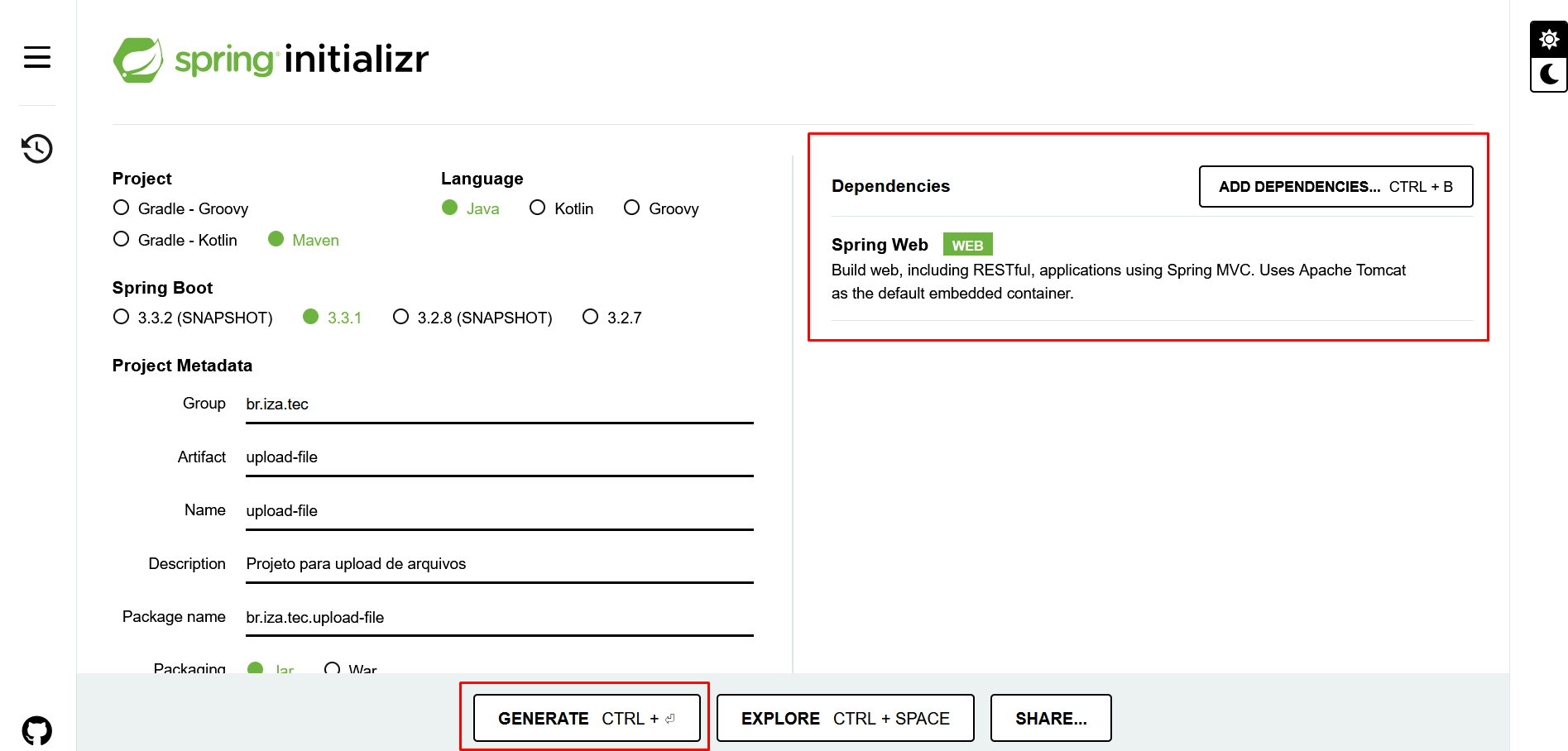Open the Share dialog
The image size is (1568, 751).
[1051, 718]
